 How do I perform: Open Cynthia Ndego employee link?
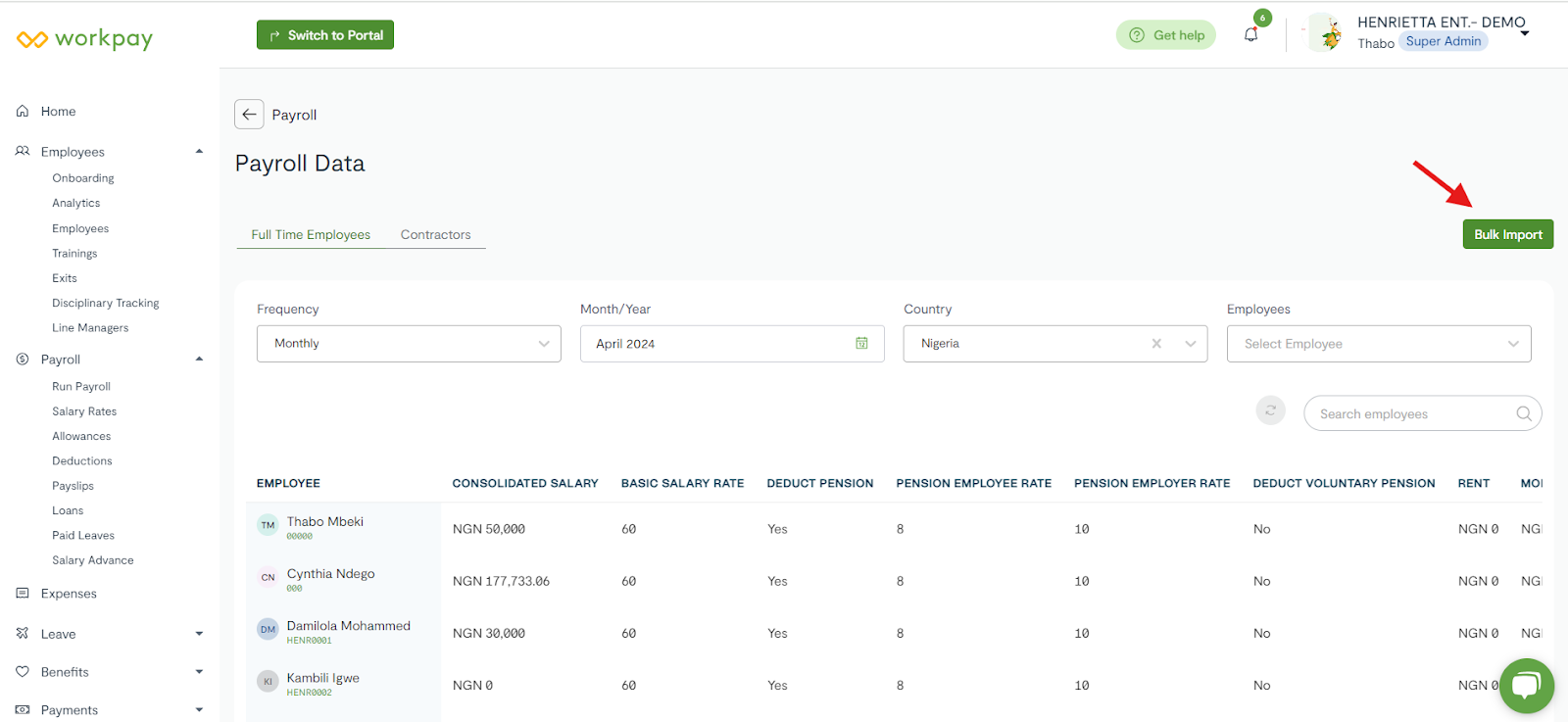(x=331, y=574)
